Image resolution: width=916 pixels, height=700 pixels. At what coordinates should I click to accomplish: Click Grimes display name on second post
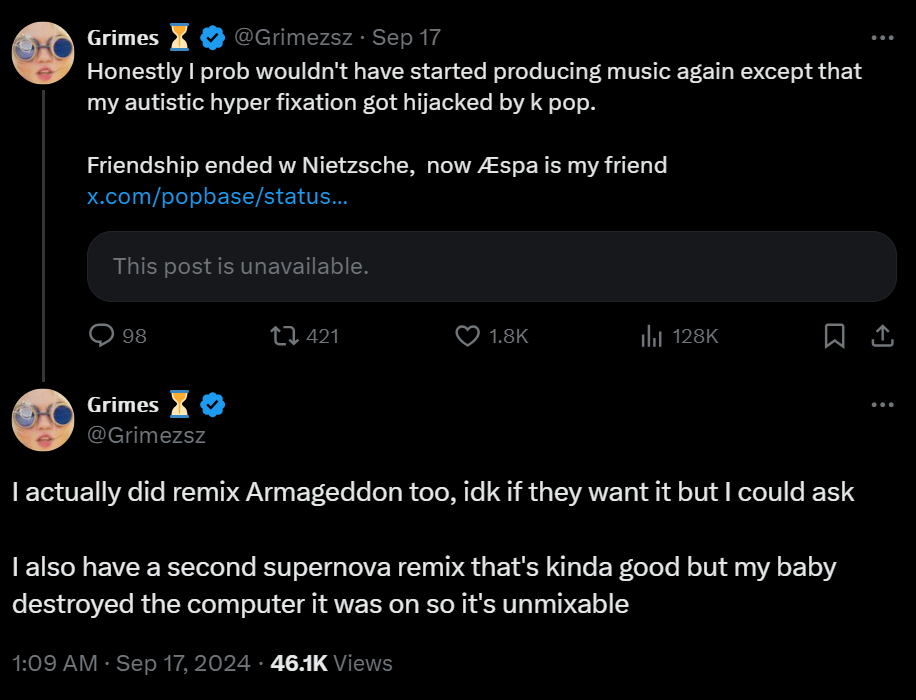click(x=123, y=405)
